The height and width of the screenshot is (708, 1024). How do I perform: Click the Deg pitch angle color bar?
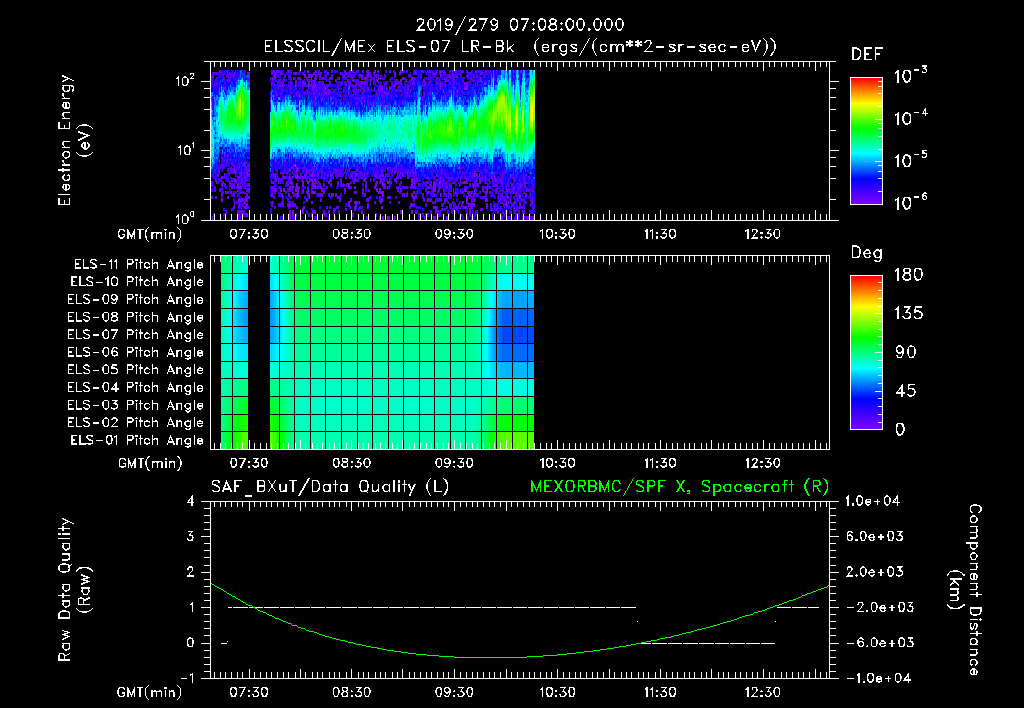click(x=866, y=352)
